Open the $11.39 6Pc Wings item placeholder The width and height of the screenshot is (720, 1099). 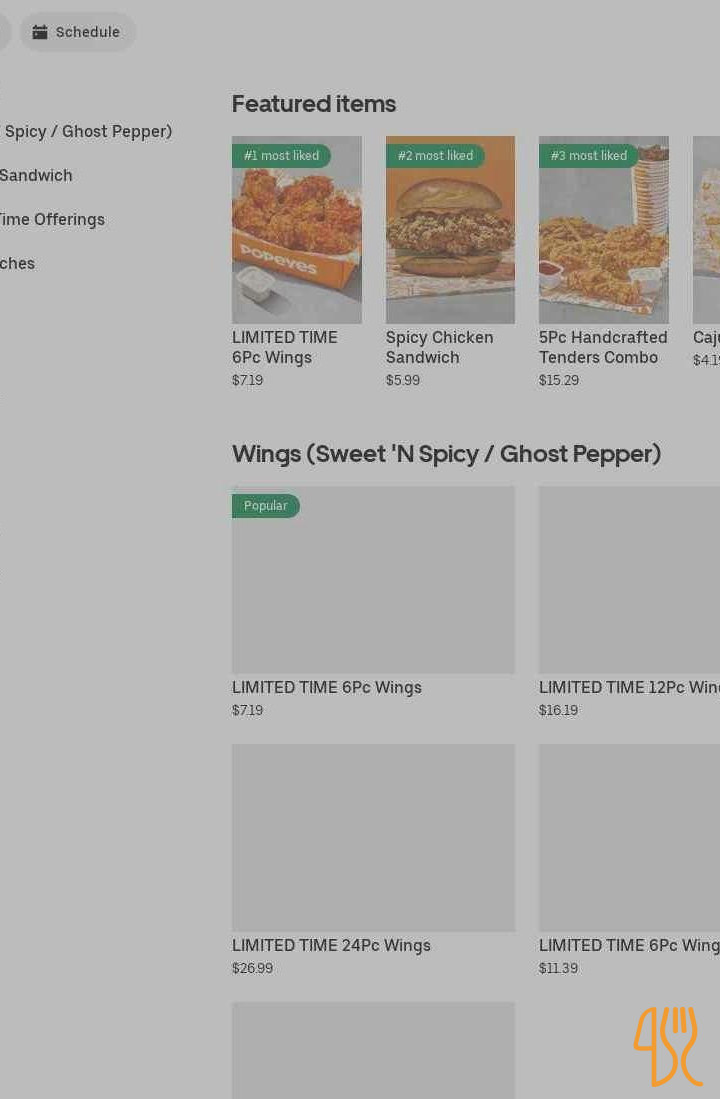coord(628,838)
